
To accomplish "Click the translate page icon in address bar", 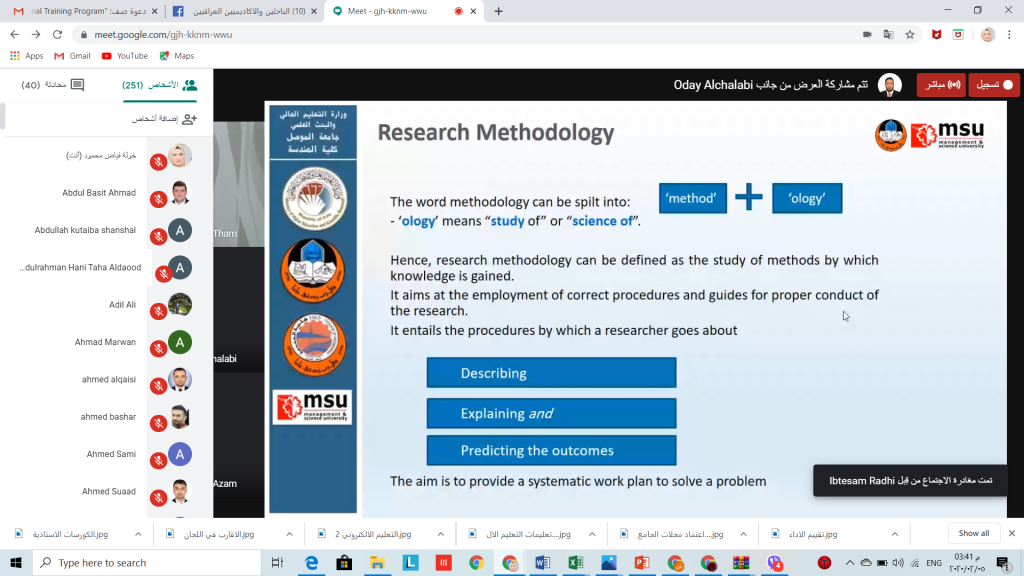I will (x=888, y=34).
